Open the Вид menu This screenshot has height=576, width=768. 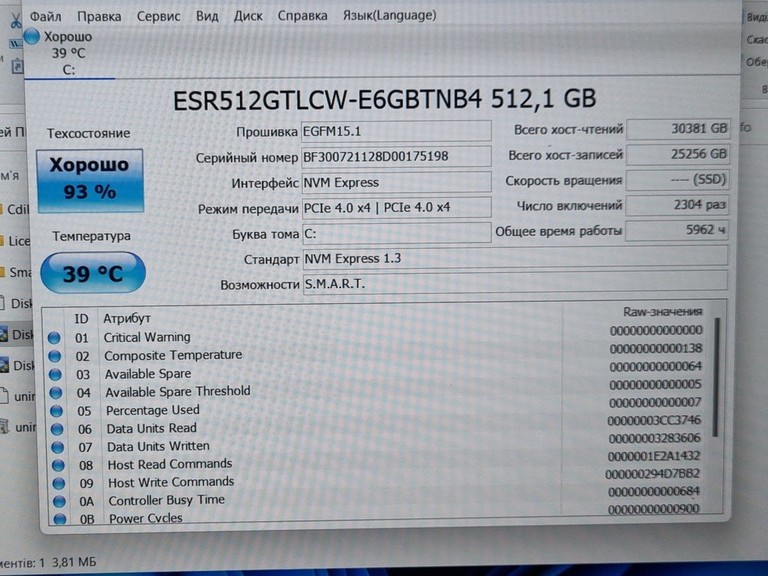207,16
